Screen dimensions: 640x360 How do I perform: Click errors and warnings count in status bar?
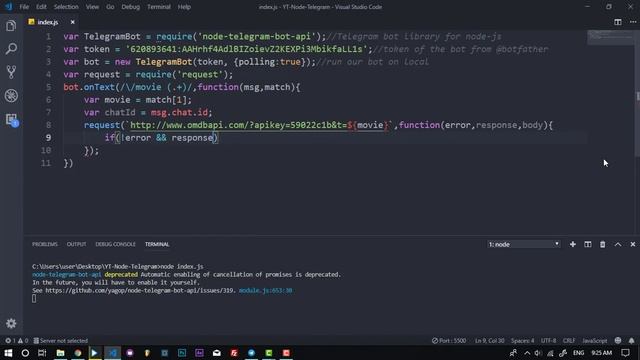pyautogui.click(x=16, y=340)
